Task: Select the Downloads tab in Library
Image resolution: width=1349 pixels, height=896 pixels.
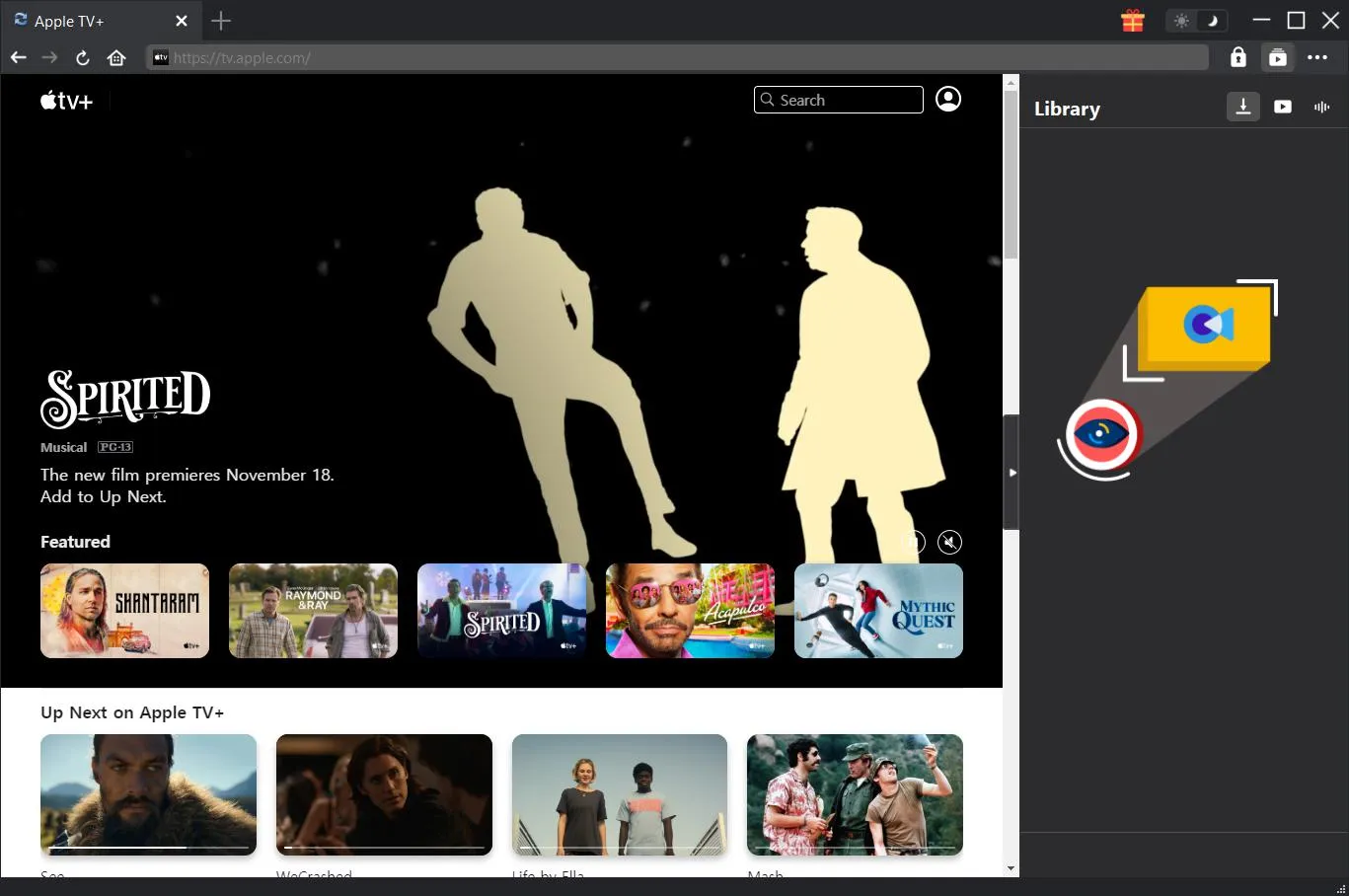Action: [1242, 107]
